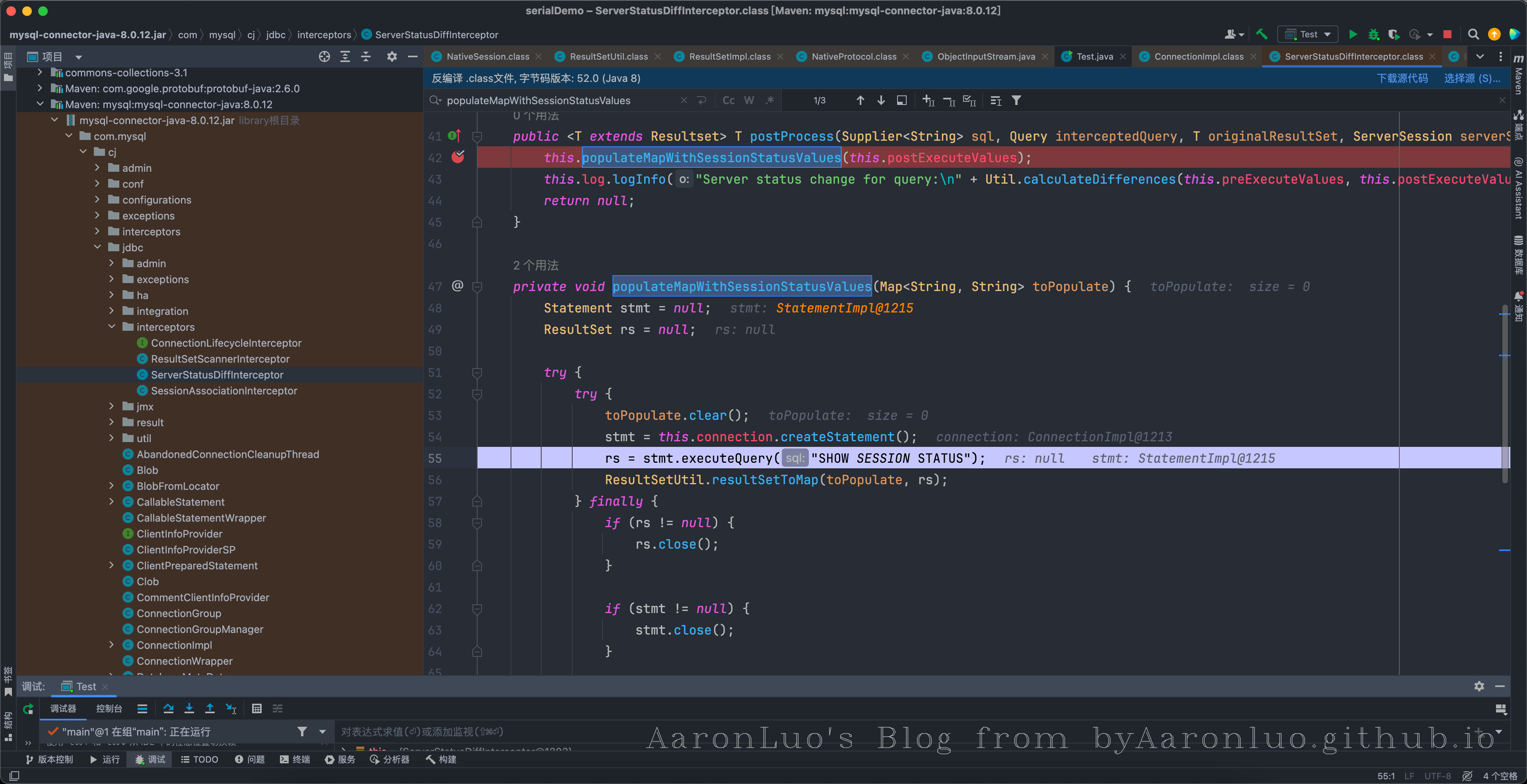
Task: Toggle Words (W) option in search bar
Action: 749,100
